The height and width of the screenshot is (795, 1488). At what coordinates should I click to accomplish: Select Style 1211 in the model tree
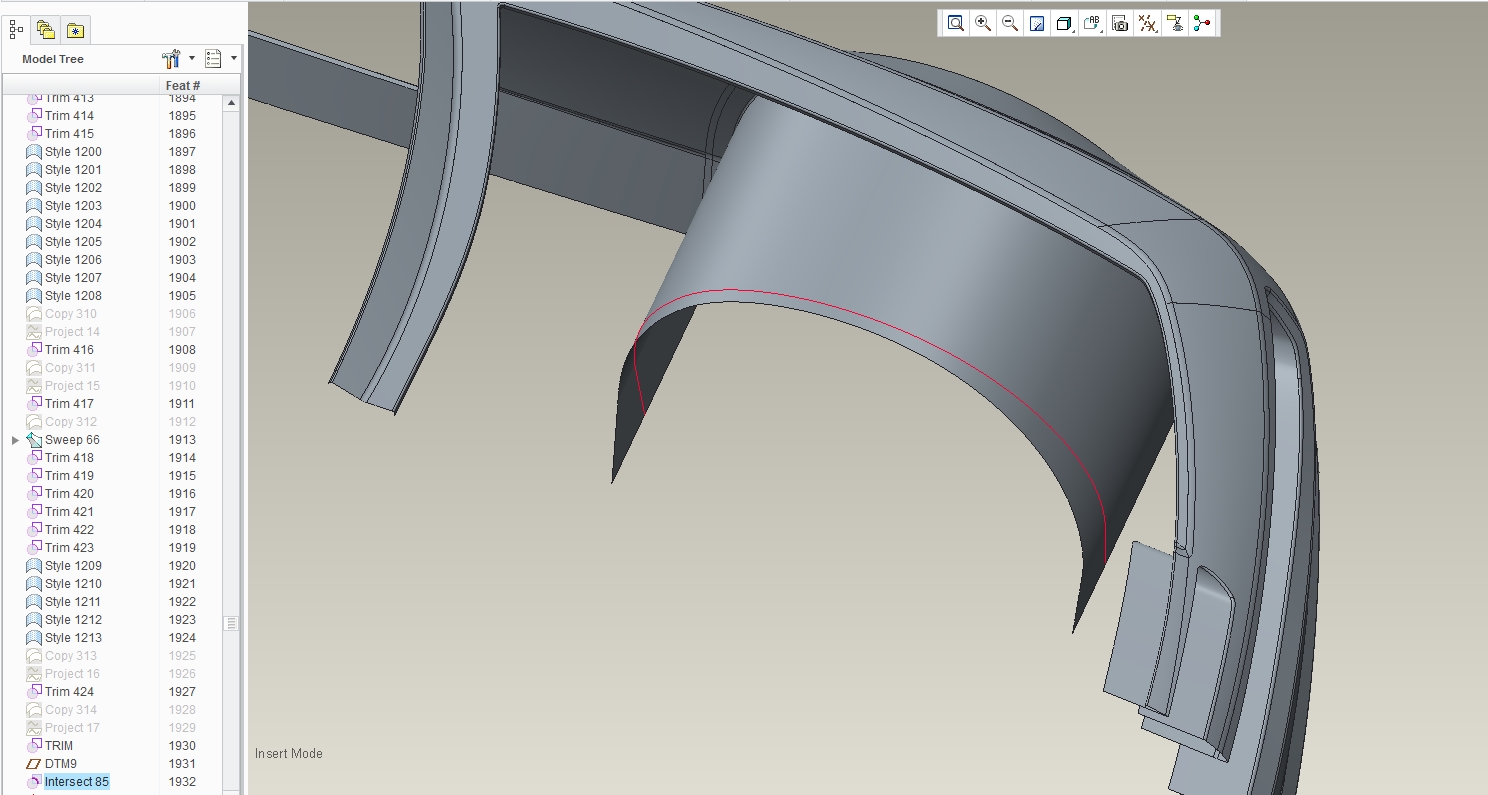tap(73, 602)
